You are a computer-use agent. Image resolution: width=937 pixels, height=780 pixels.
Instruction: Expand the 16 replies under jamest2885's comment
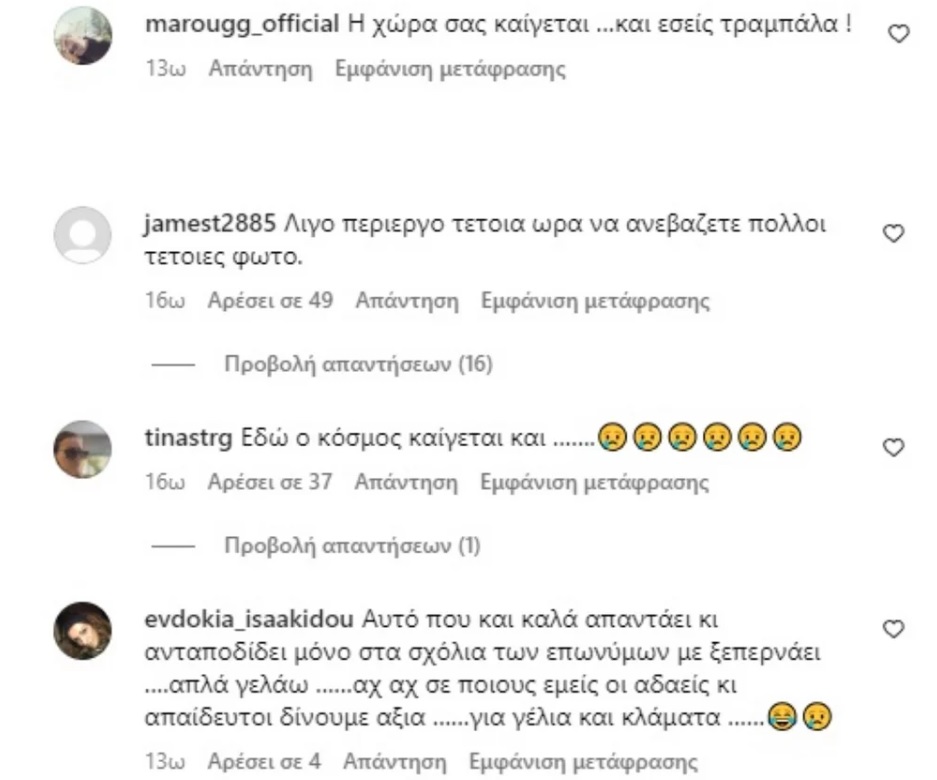(358, 364)
